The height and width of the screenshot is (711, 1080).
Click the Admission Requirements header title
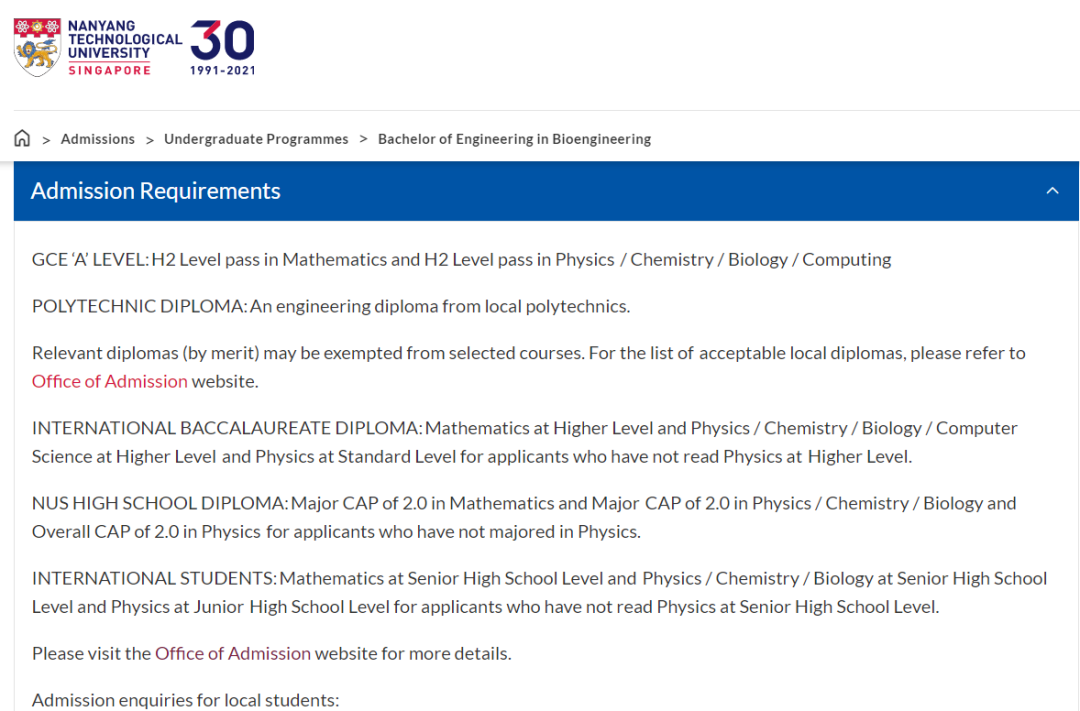click(x=156, y=191)
